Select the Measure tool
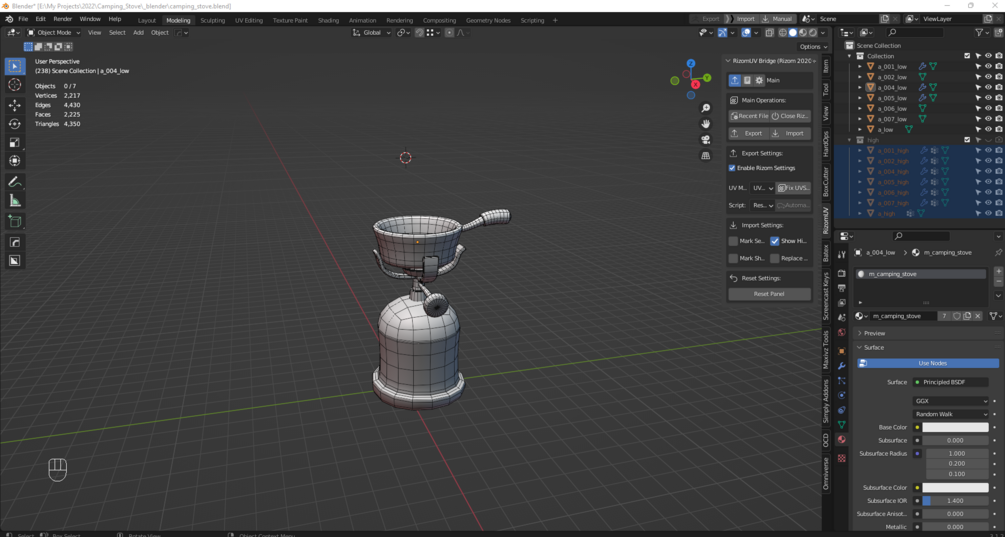Image resolution: width=1005 pixels, height=537 pixels. coord(14,201)
